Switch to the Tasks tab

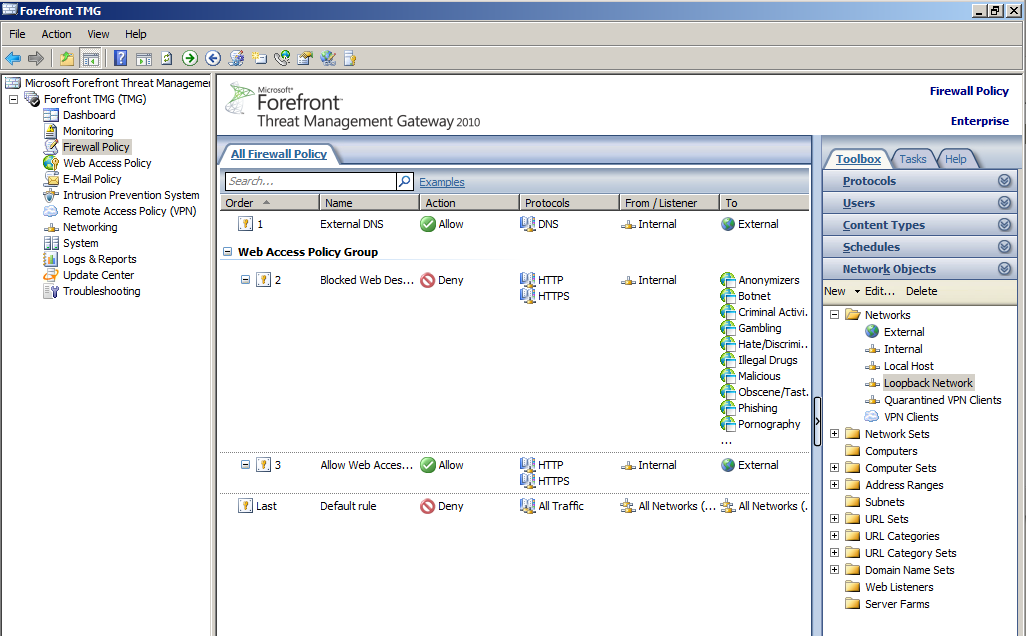pos(912,159)
